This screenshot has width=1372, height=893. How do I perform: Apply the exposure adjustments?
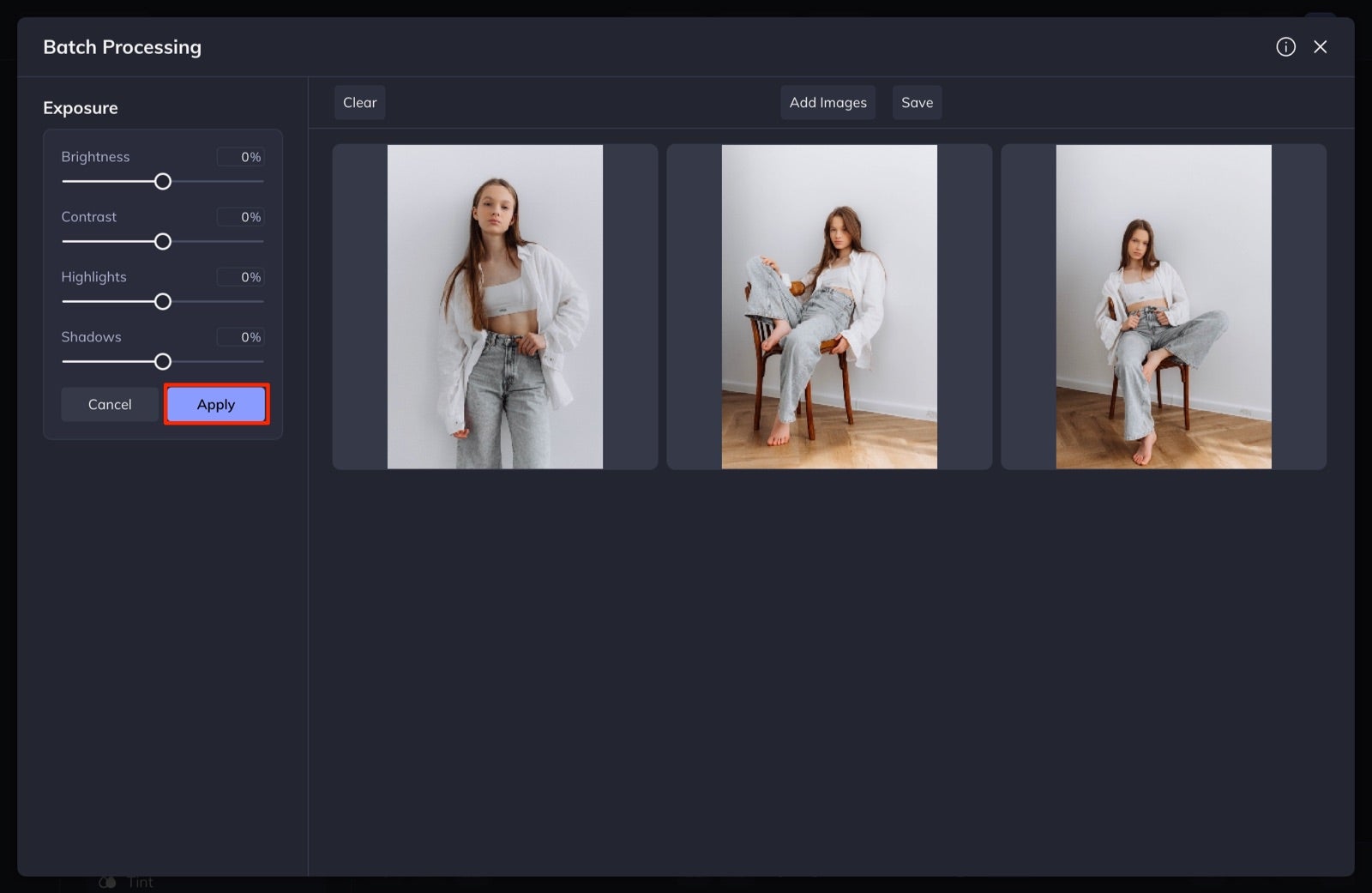coord(215,404)
